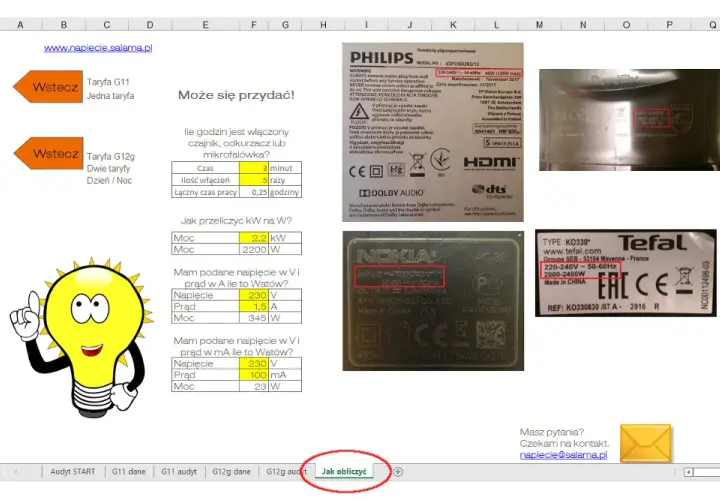Screen dimensions: 720x500
Task: Select the Czas yellow value cell
Action: (253, 168)
